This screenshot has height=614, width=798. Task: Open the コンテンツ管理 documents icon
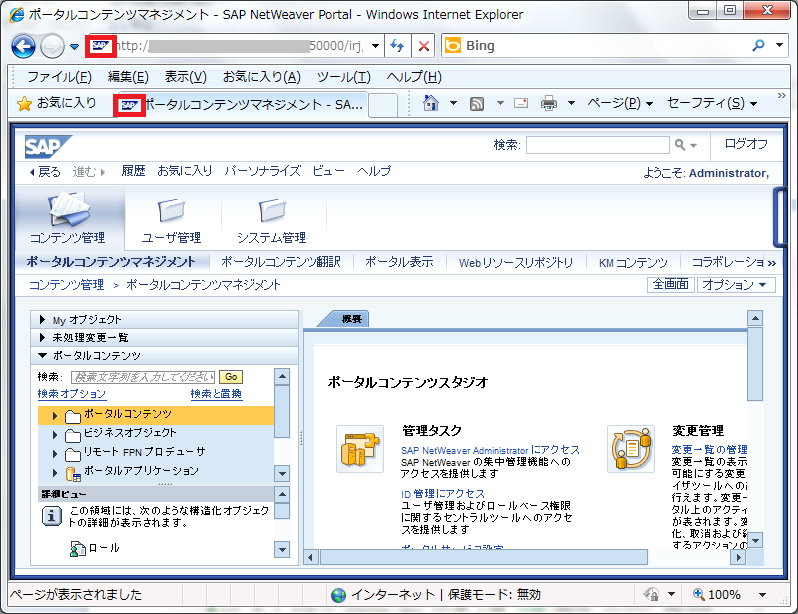[69, 209]
